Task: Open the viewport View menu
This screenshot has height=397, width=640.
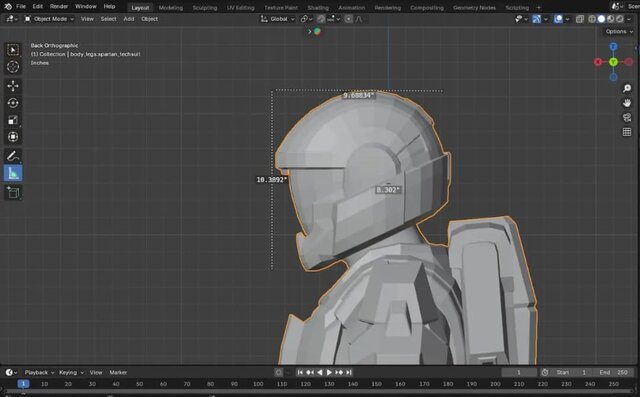Action: 87,19
